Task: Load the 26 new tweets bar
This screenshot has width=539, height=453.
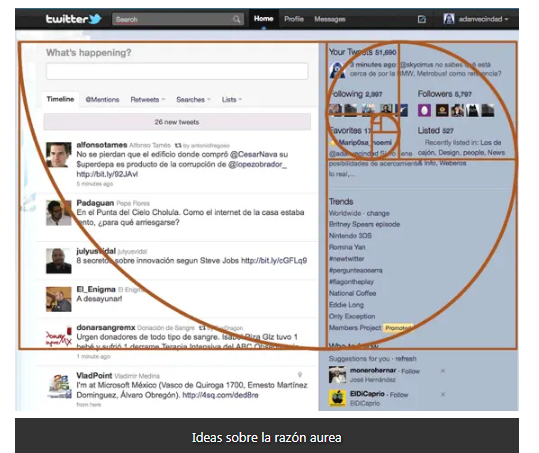Action: point(177,122)
